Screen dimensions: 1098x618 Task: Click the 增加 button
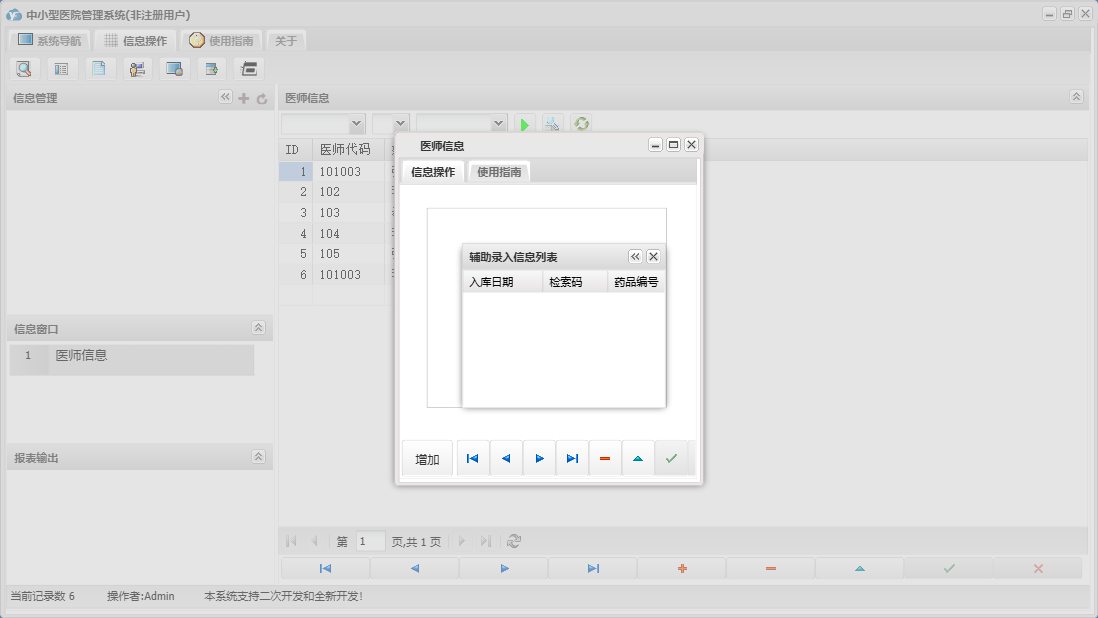pyautogui.click(x=427, y=459)
